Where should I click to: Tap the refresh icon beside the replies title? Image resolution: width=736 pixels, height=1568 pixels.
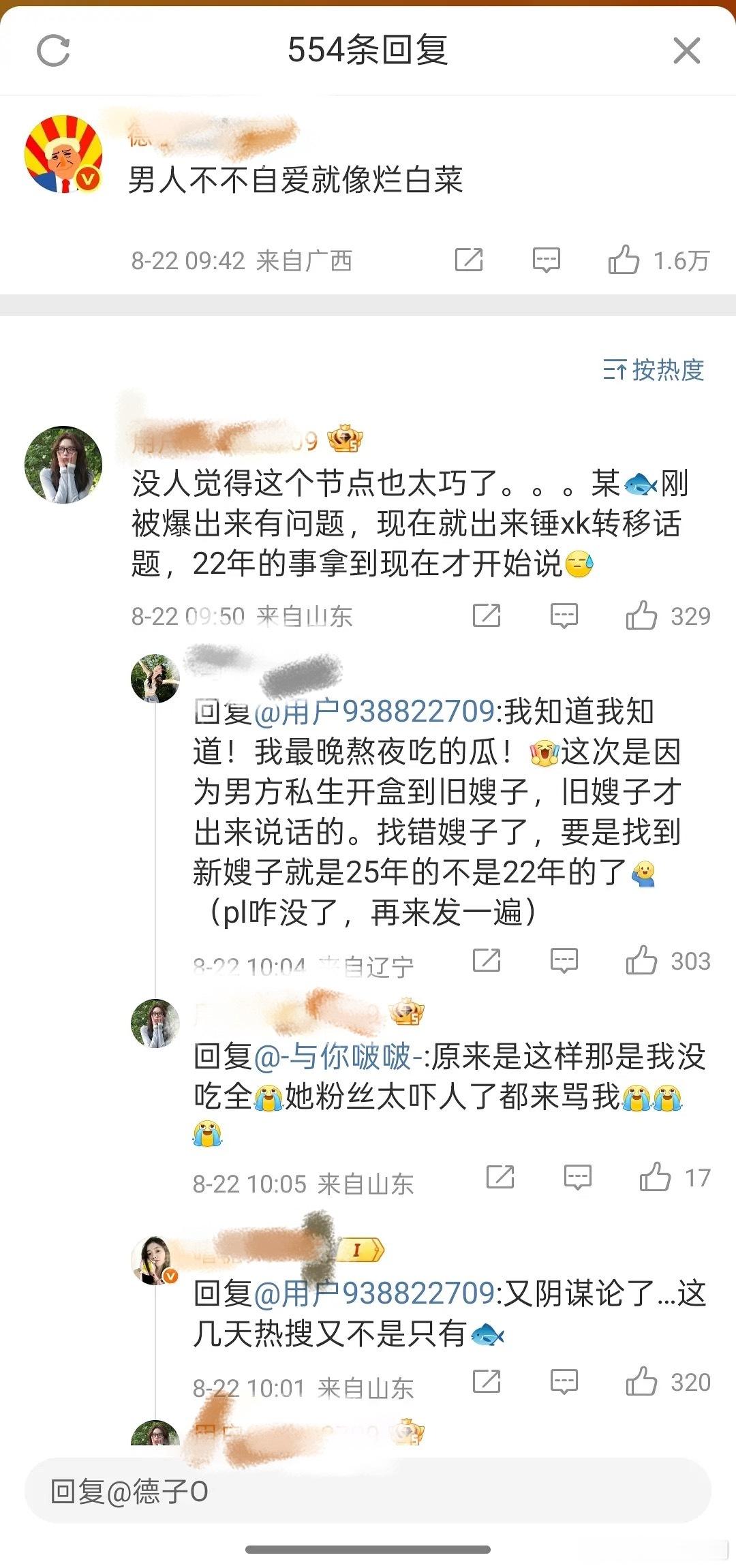53,51
